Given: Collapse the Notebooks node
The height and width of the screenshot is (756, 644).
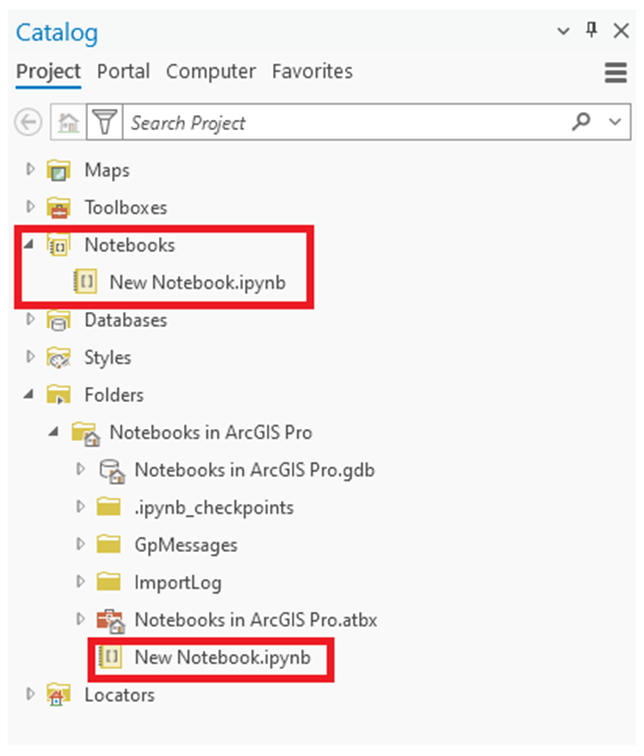Looking at the screenshot, I should (x=29, y=245).
